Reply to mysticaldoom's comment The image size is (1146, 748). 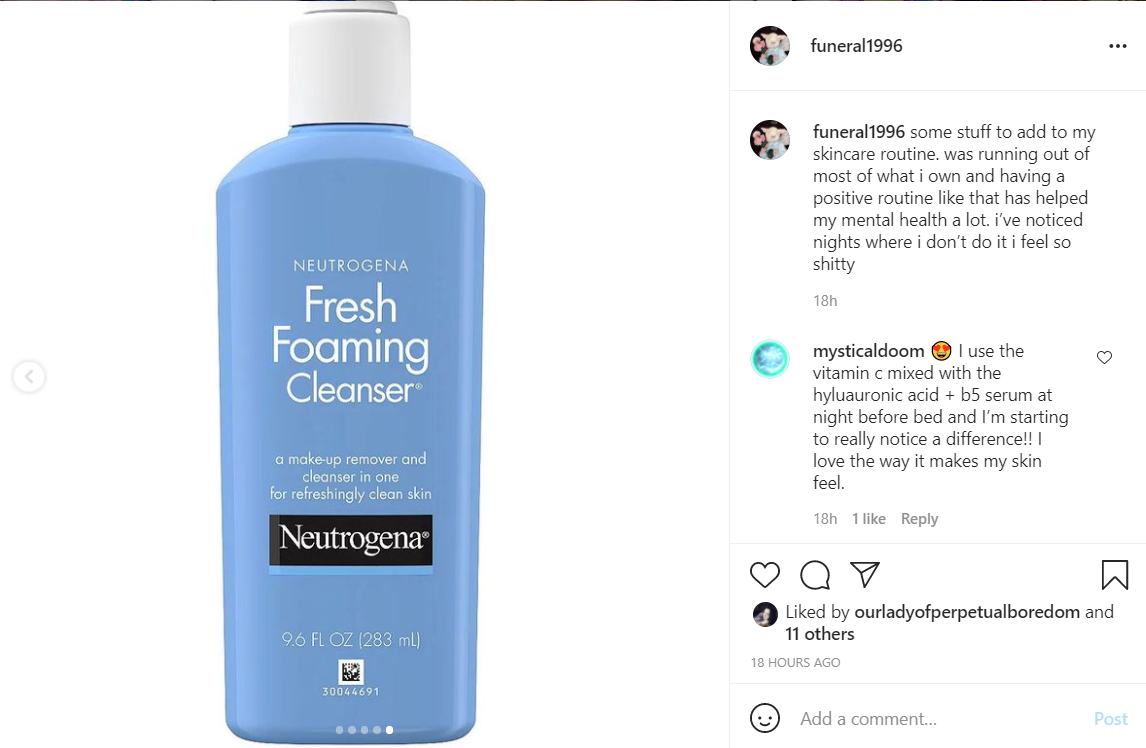click(x=919, y=518)
